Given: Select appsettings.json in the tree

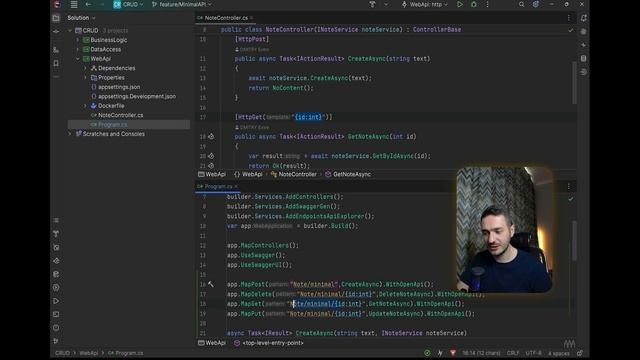Looking at the screenshot, I should [x=119, y=87].
